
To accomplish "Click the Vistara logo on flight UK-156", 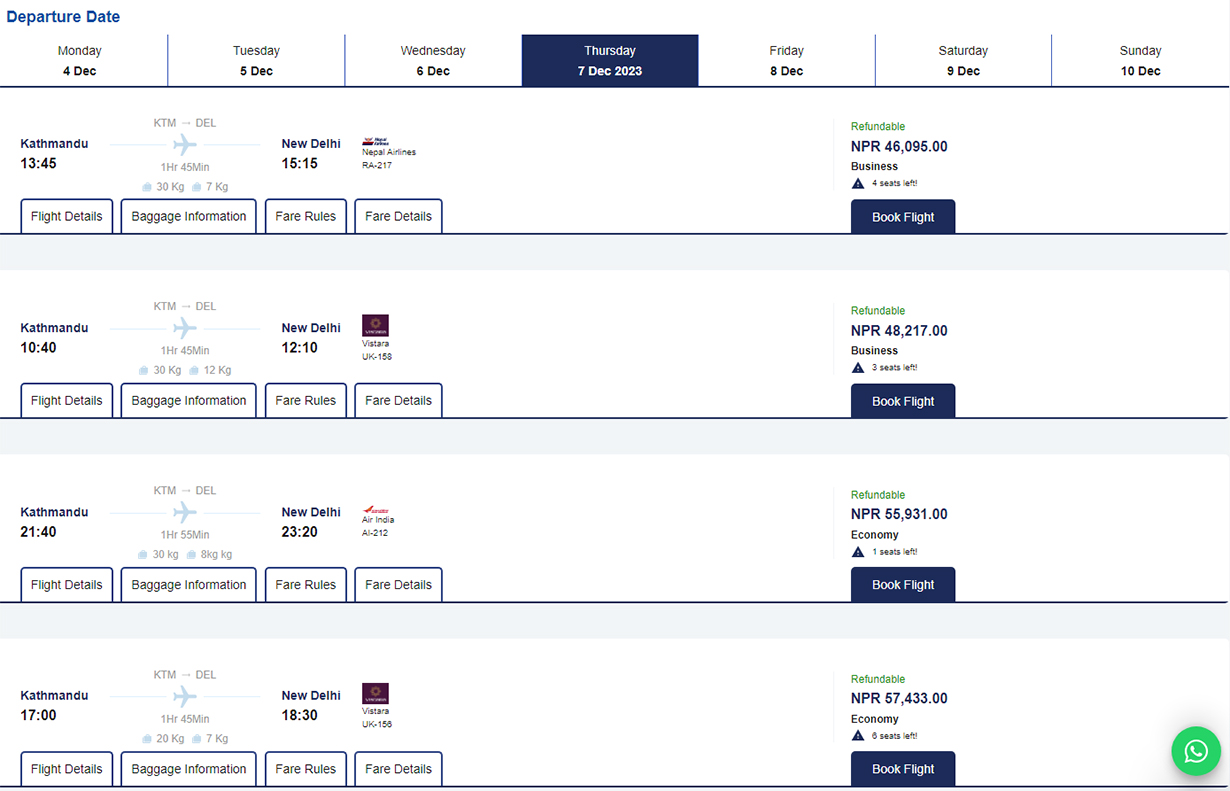I will [x=375, y=693].
